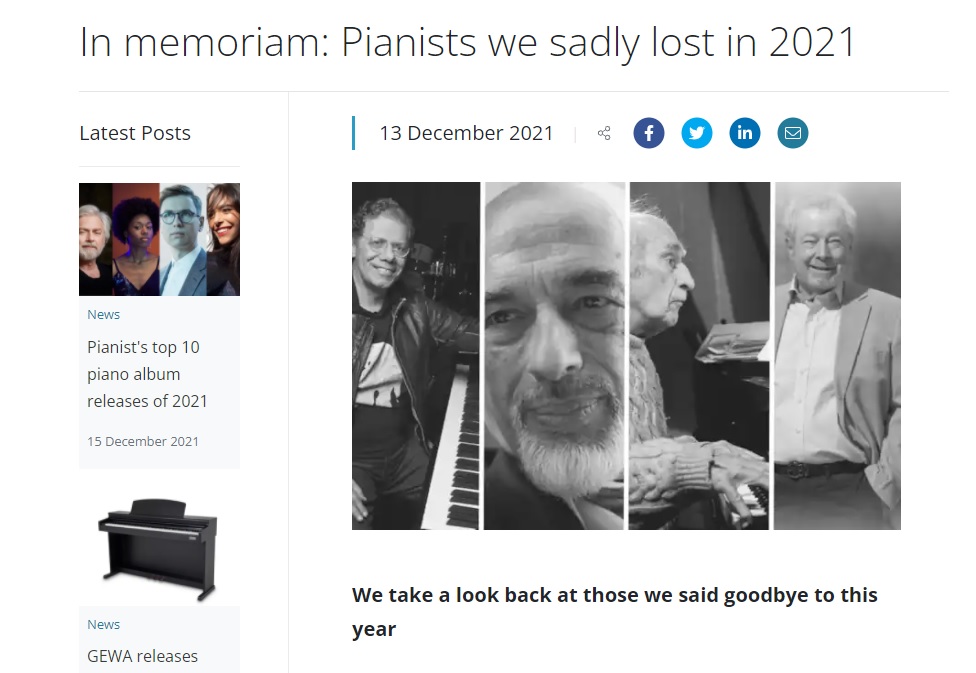Open the black GEWA digital piano thumbnail

(x=159, y=549)
